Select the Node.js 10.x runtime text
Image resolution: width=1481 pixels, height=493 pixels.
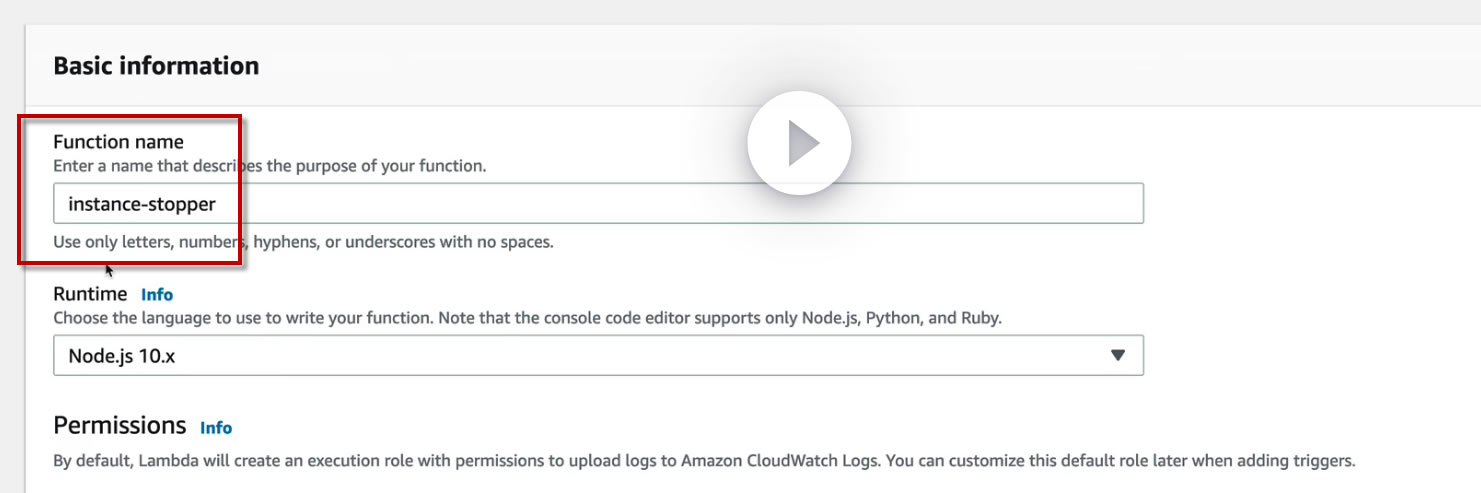[x=122, y=355]
